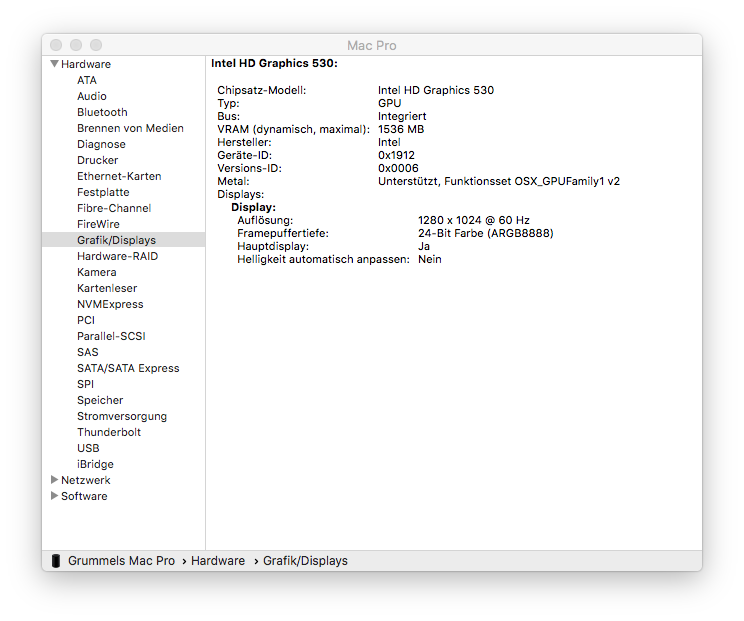Image resolution: width=744 pixels, height=621 pixels.
Task: Open Ethernet-Karten entry
Action: point(119,176)
